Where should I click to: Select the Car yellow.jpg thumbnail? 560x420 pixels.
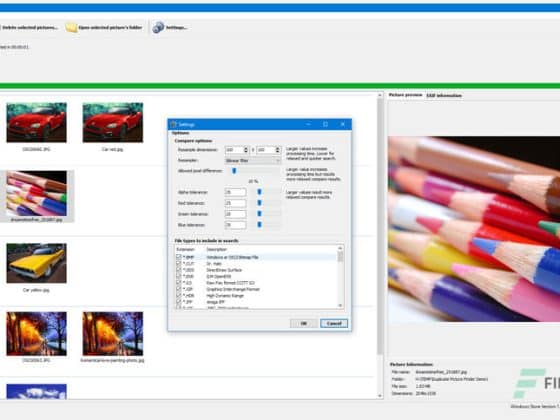[x=36, y=263]
